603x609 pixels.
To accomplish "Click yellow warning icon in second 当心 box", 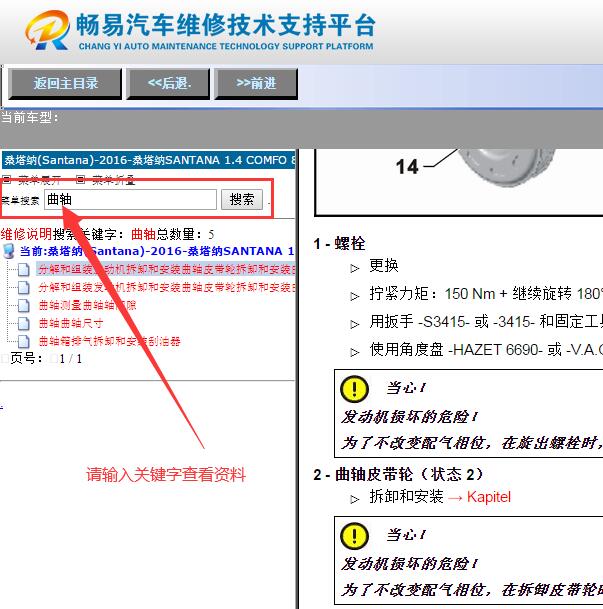I will click(354, 536).
